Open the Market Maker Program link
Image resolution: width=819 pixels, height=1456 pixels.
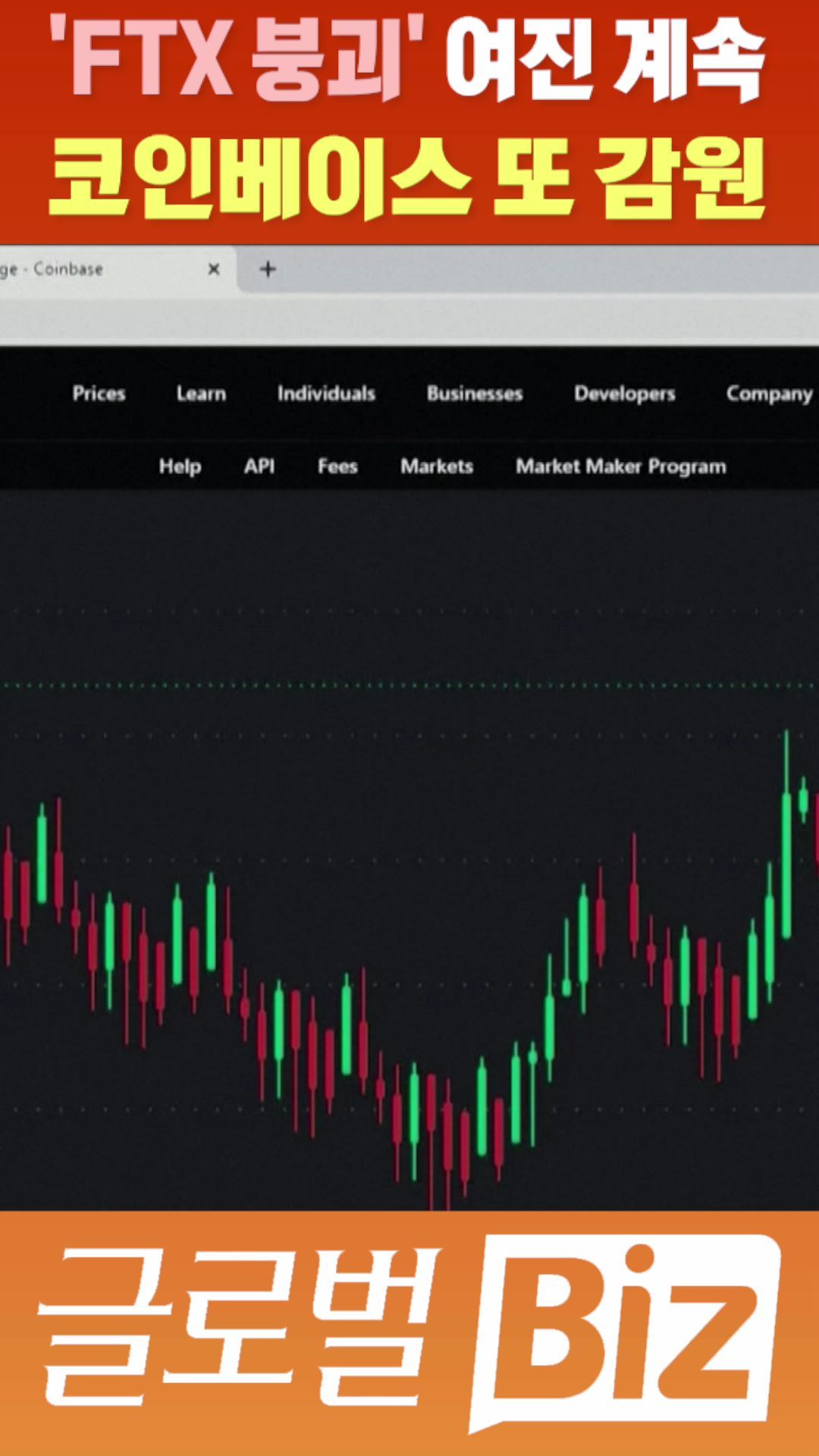tap(621, 466)
